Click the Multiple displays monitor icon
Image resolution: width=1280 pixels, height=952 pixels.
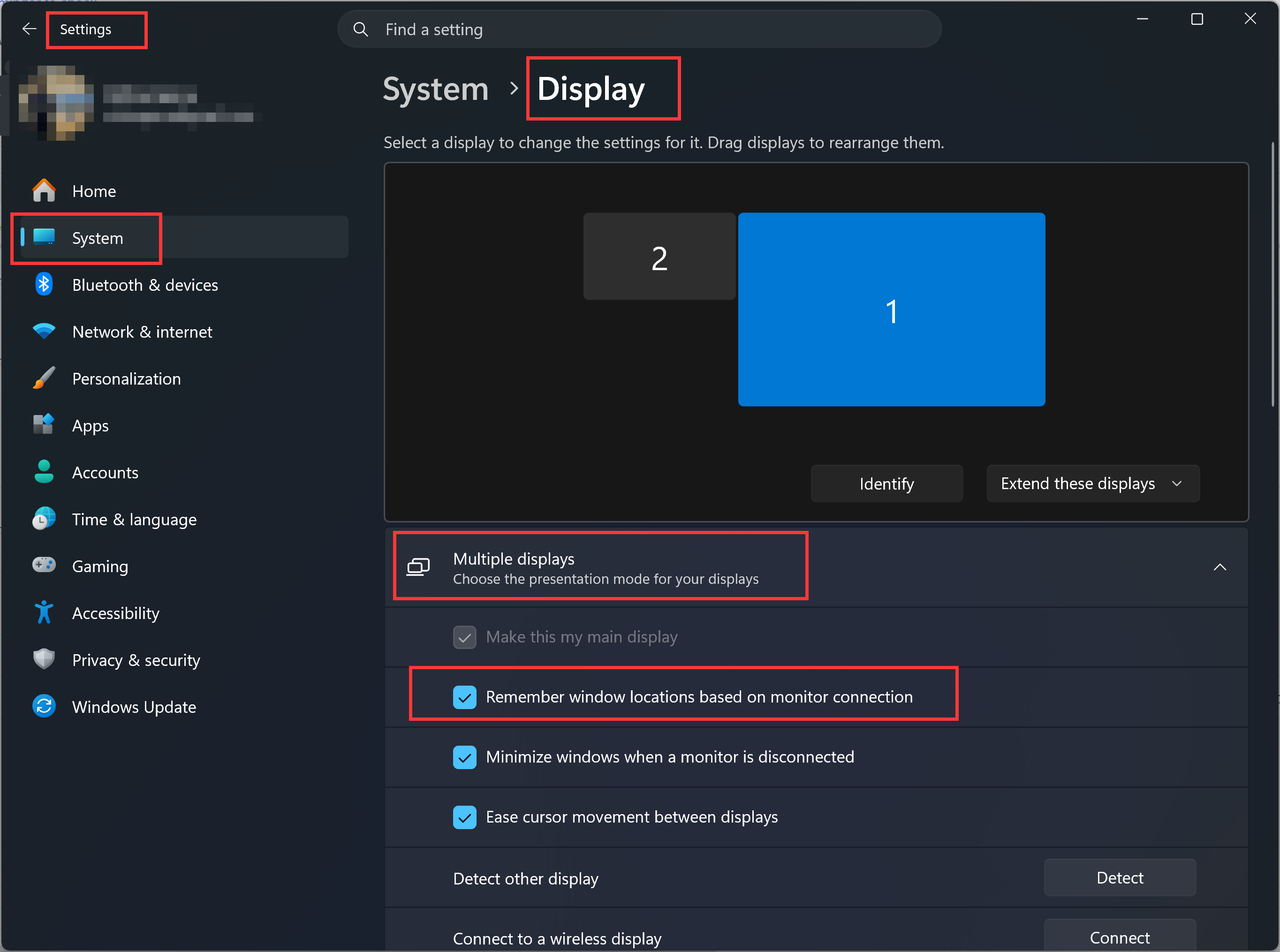click(x=418, y=567)
